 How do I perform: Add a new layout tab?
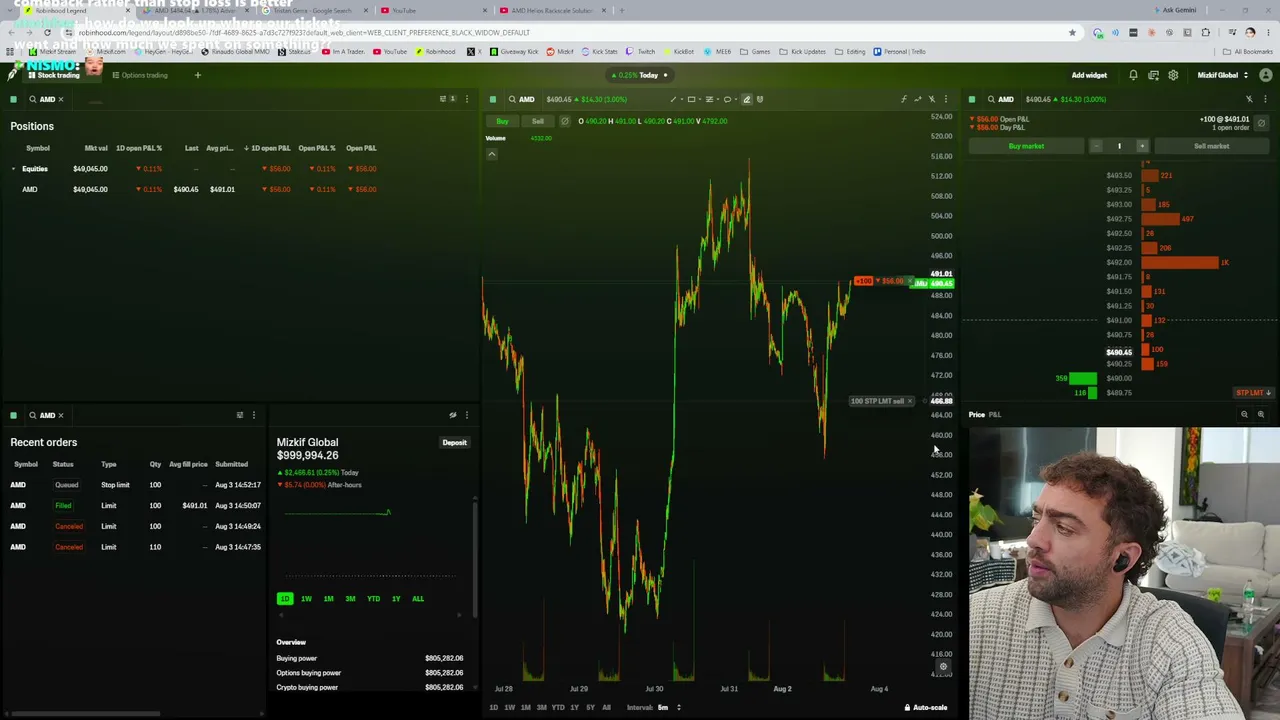click(x=197, y=75)
